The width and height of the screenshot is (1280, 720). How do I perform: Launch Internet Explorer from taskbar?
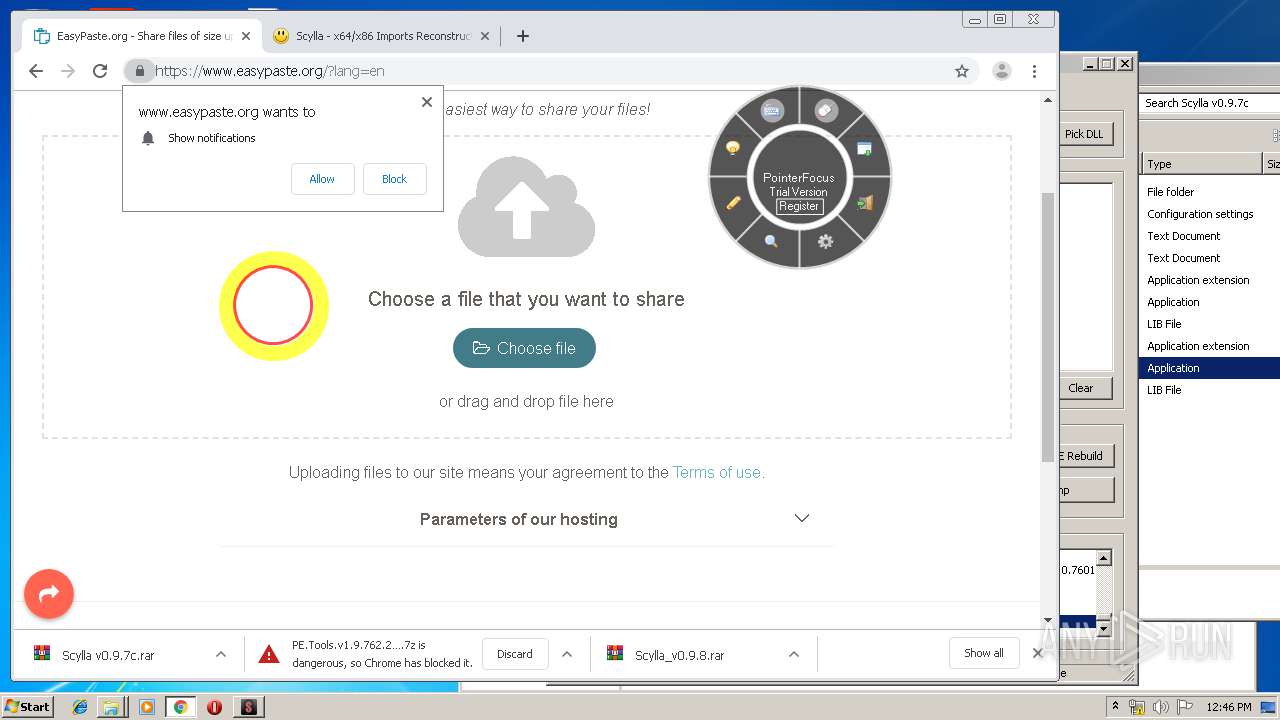click(x=80, y=707)
